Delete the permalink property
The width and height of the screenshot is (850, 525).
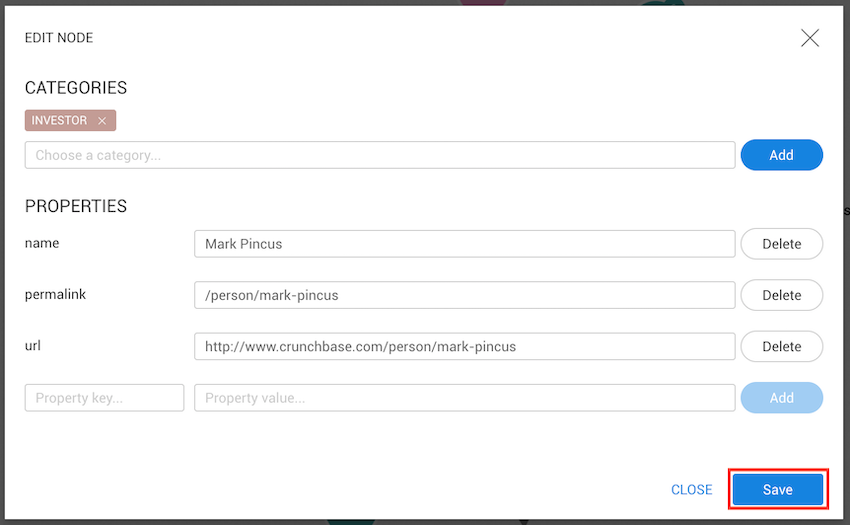(x=781, y=295)
